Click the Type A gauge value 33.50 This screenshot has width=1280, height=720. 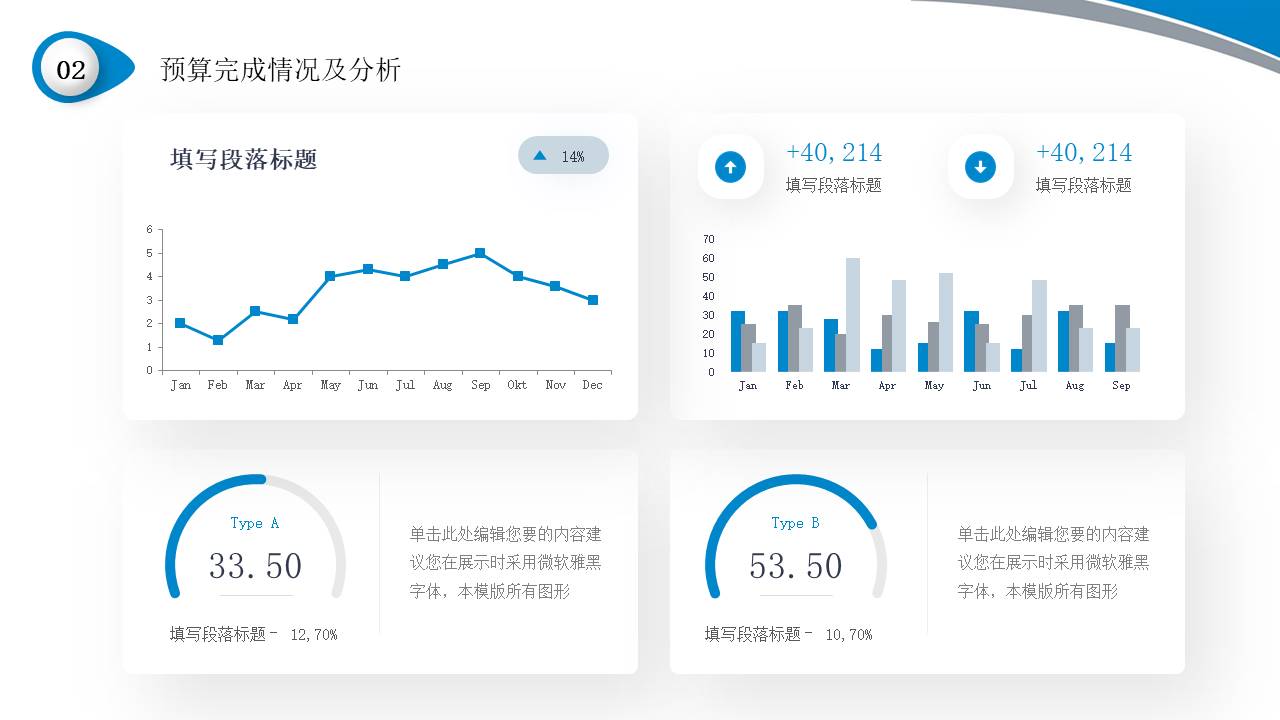tap(255, 566)
